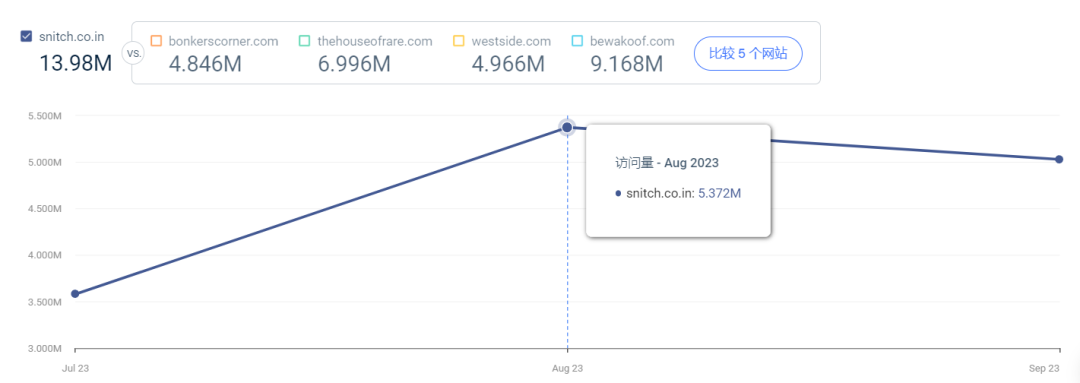Select the bewakoof.com checkbox
This screenshot has height=383, width=1080.
[577, 41]
